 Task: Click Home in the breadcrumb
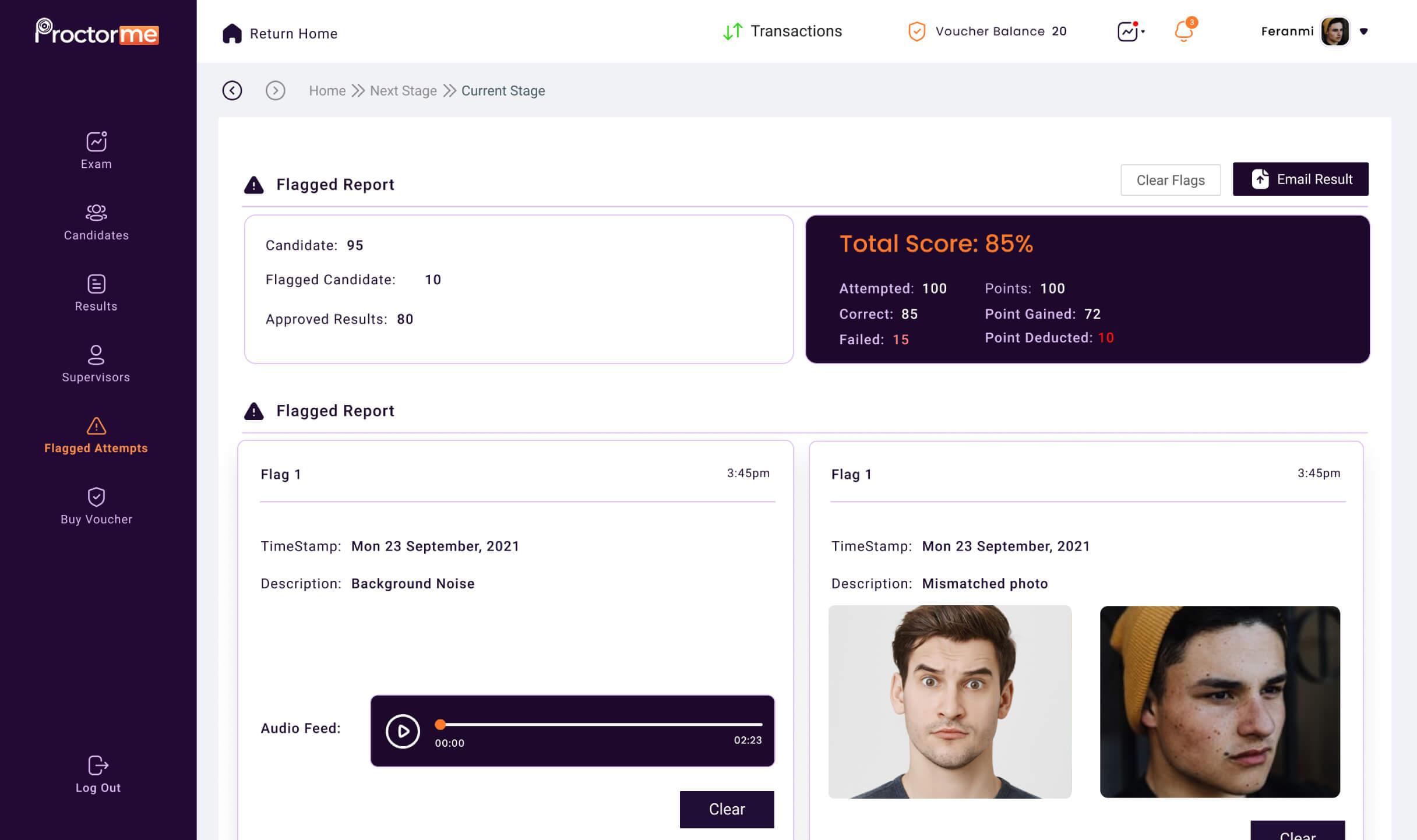(x=327, y=91)
